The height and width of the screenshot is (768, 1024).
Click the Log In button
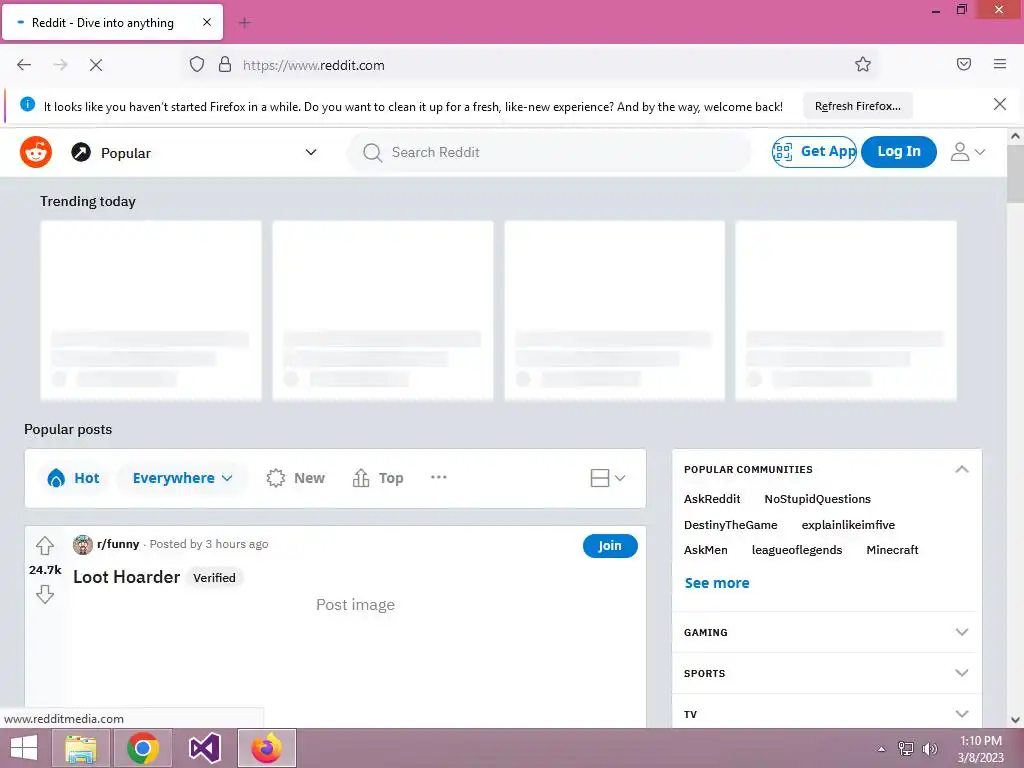tap(899, 152)
